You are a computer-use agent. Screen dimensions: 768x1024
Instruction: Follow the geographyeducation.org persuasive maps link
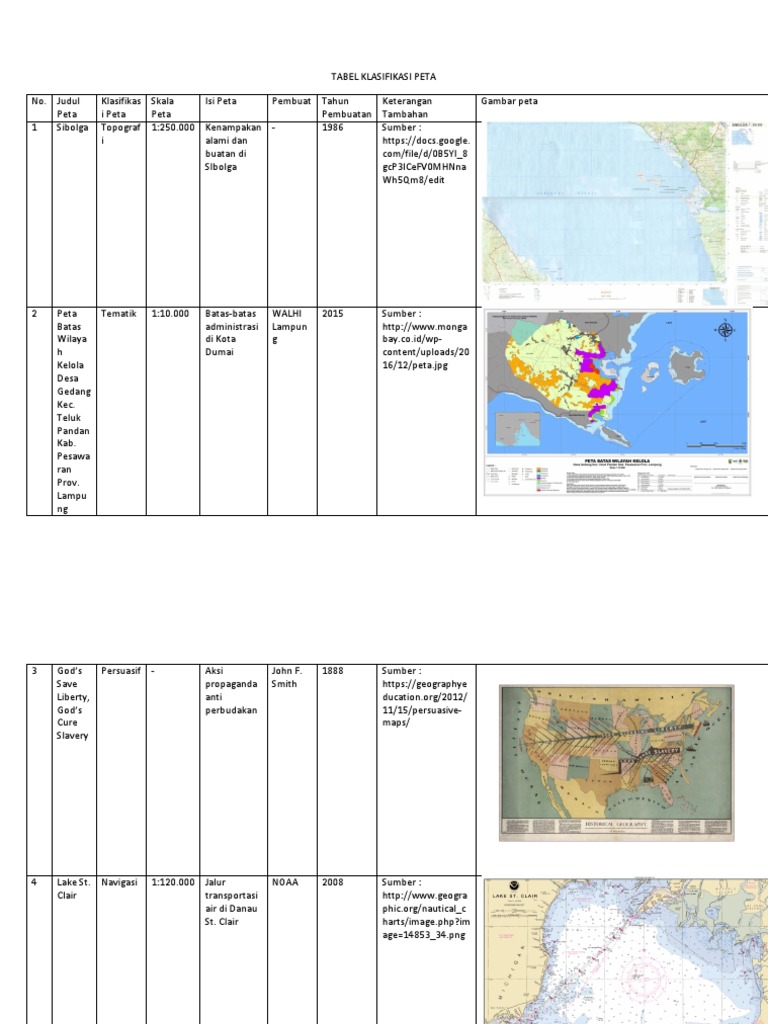click(425, 703)
